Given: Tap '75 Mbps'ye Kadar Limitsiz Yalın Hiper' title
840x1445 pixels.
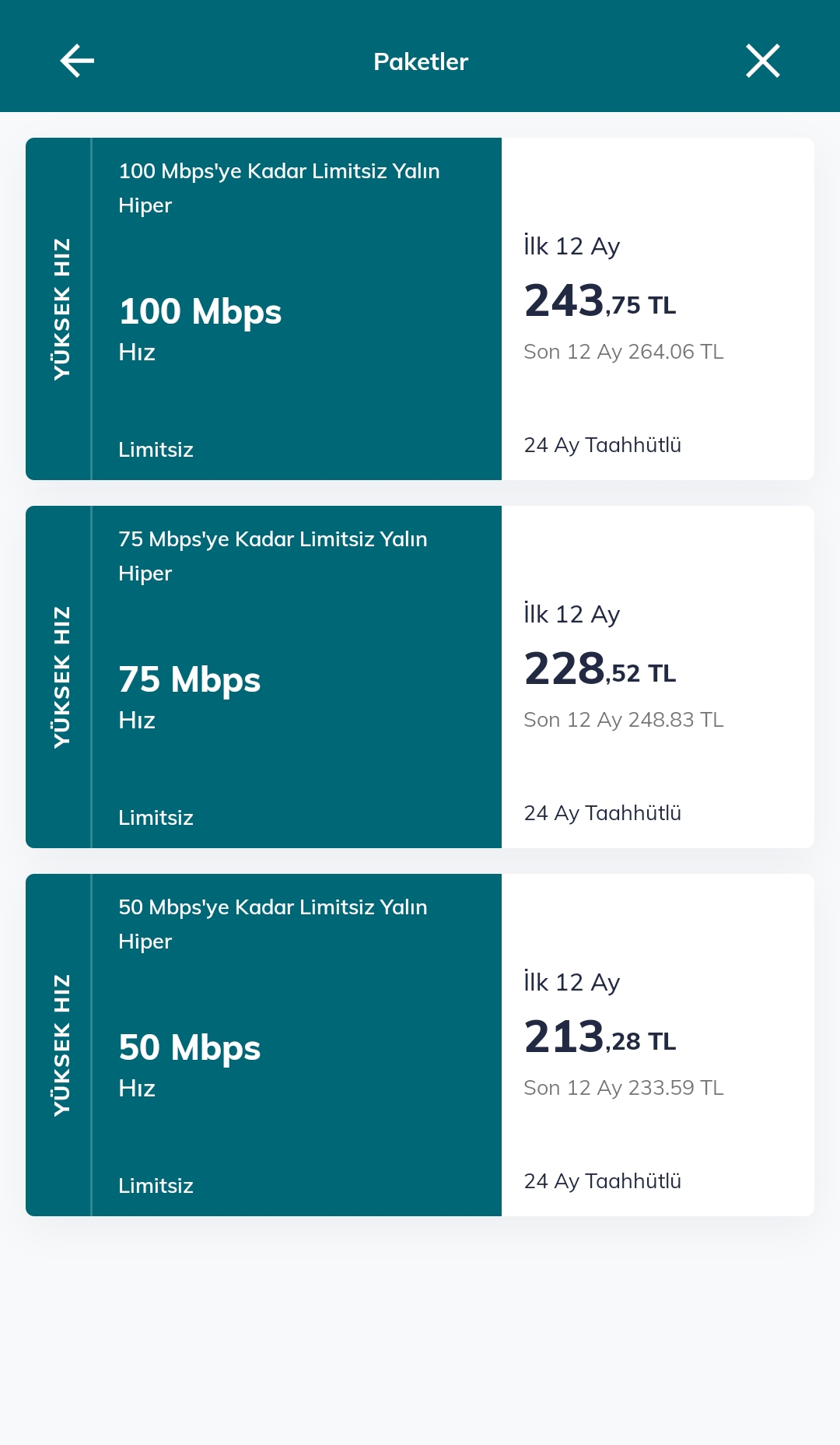Looking at the screenshot, I should pyautogui.click(x=272, y=556).
